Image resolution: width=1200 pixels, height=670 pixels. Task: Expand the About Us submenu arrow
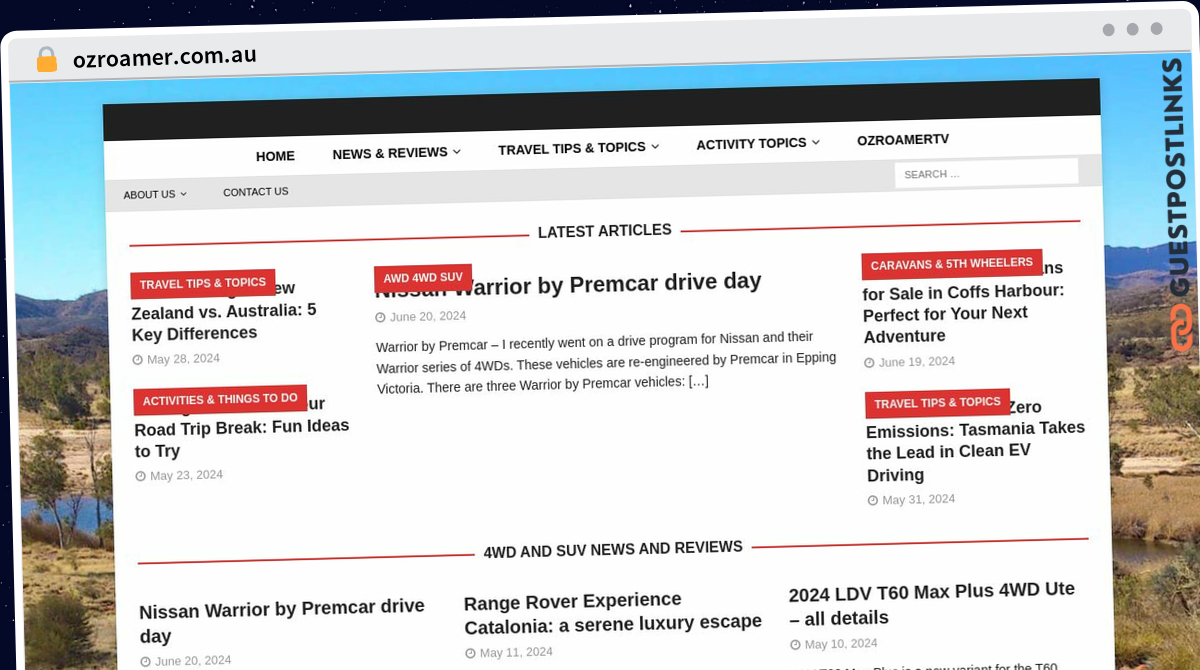(184, 194)
